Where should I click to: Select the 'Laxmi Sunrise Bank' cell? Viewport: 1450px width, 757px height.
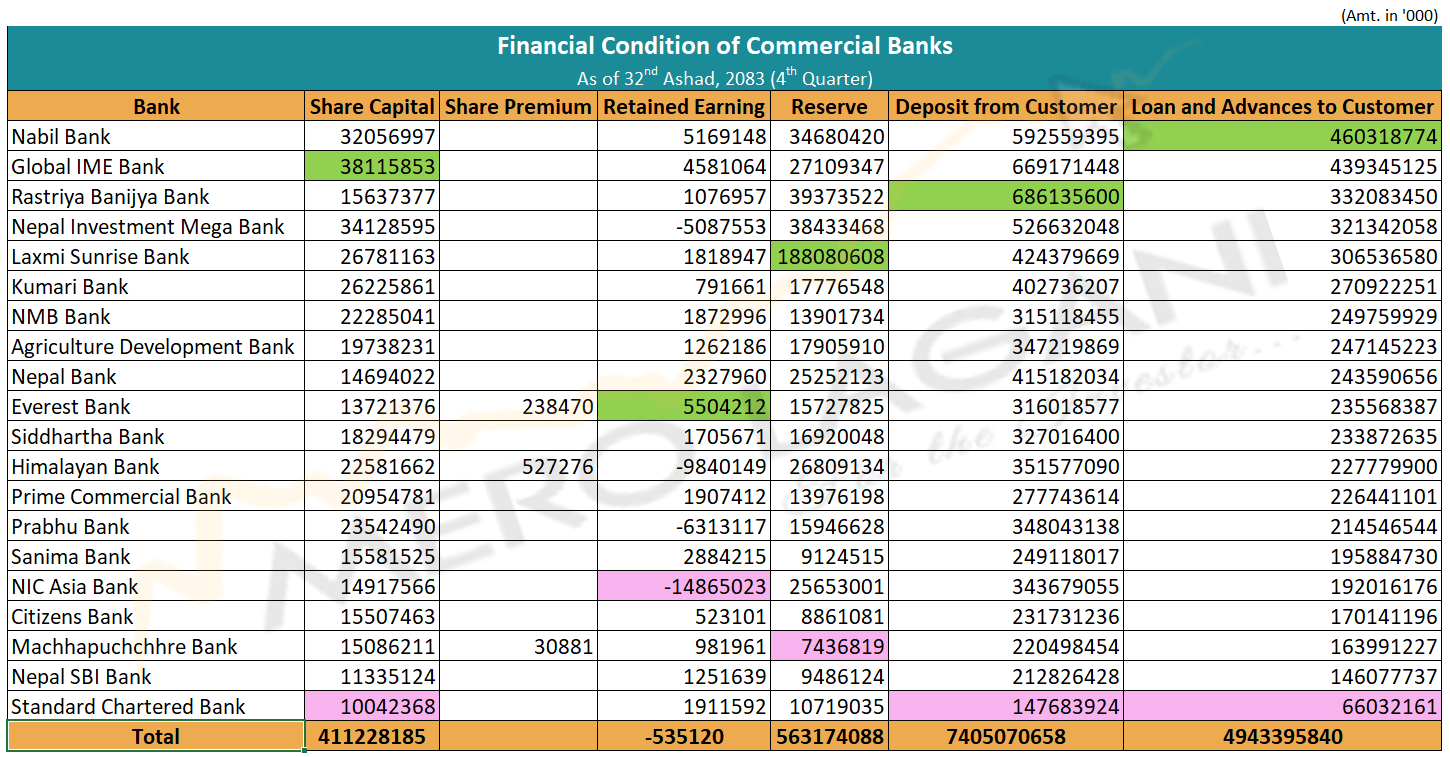156,257
